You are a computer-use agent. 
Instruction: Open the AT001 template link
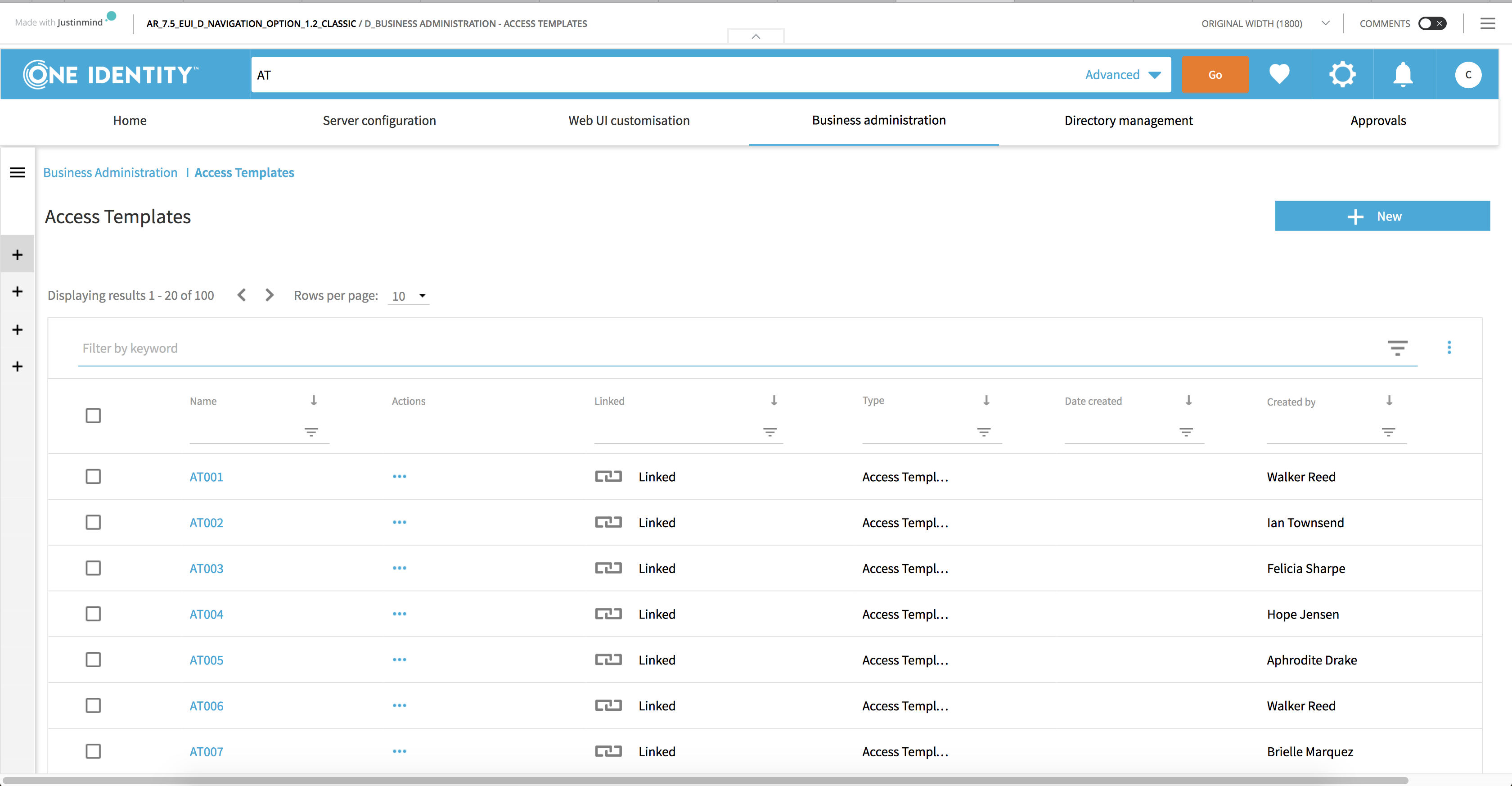coord(206,477)
